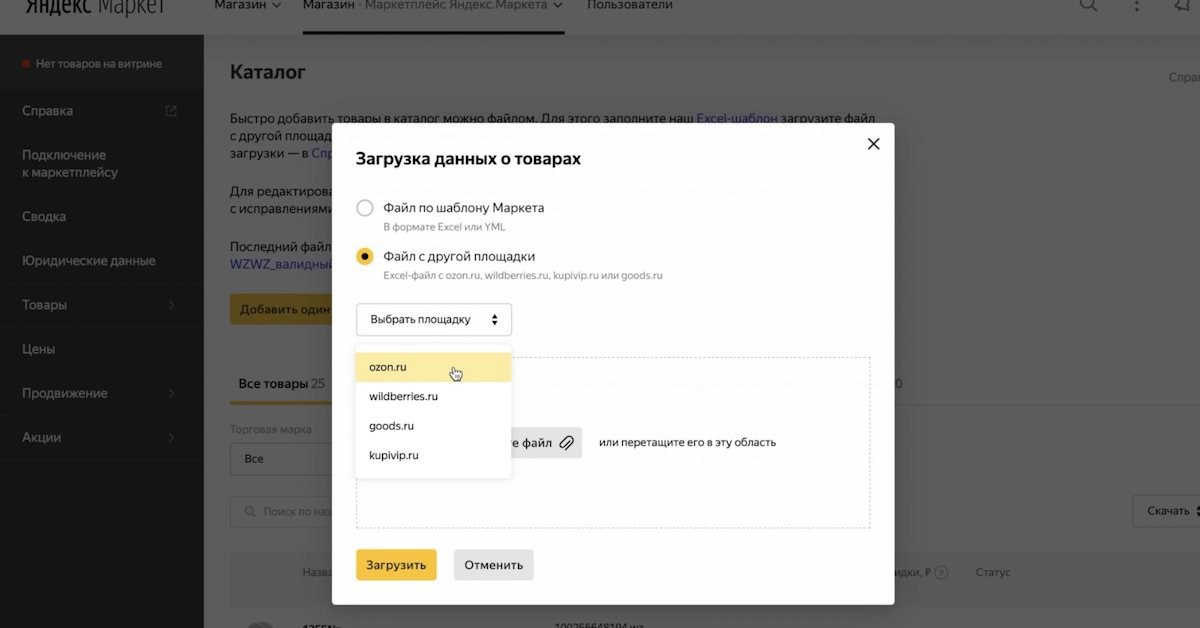
Task: Click the paperclip attach file icon
Action: click(x=566, y=442)
